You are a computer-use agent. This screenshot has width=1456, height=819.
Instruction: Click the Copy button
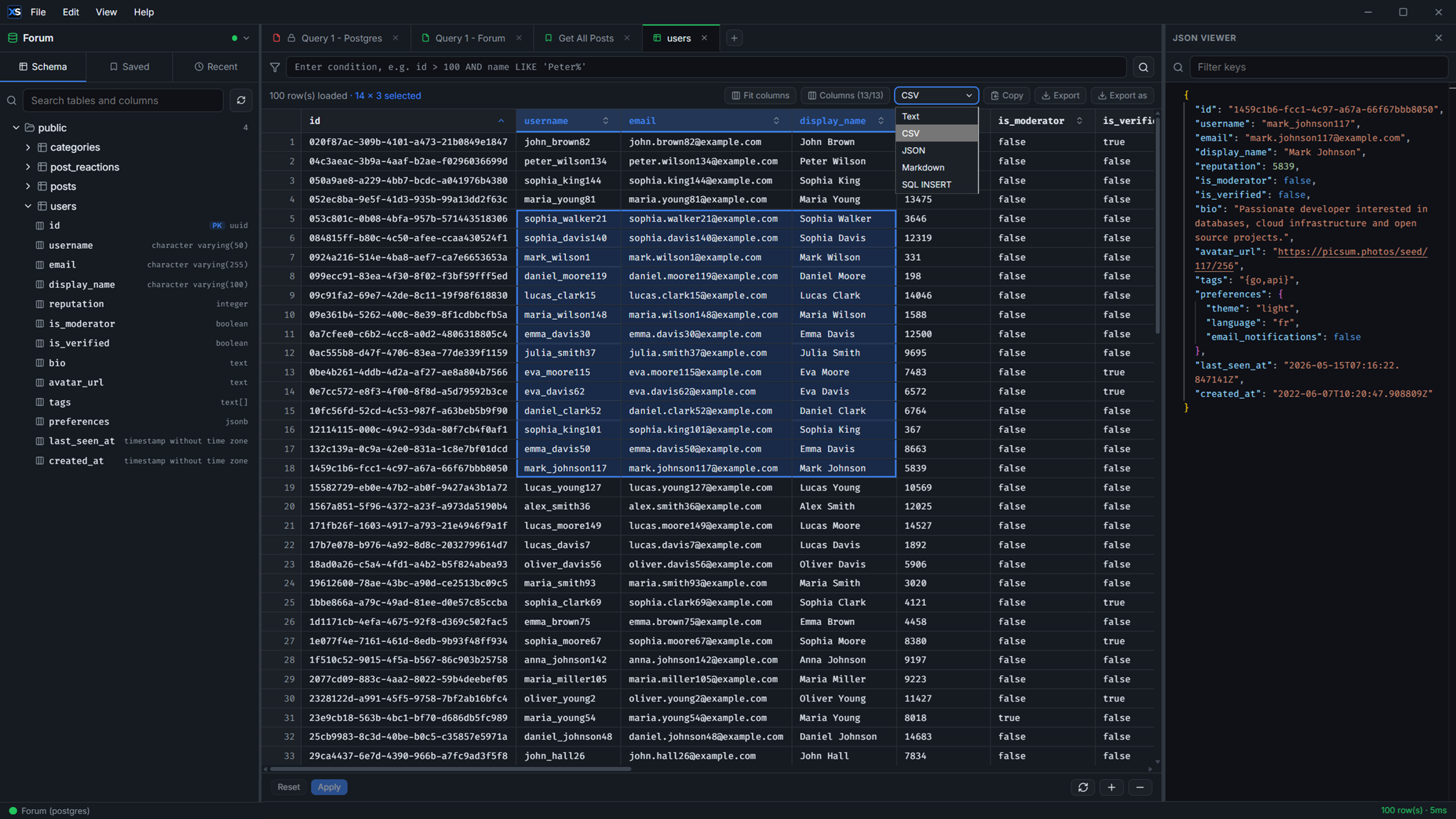[1007, 95]
